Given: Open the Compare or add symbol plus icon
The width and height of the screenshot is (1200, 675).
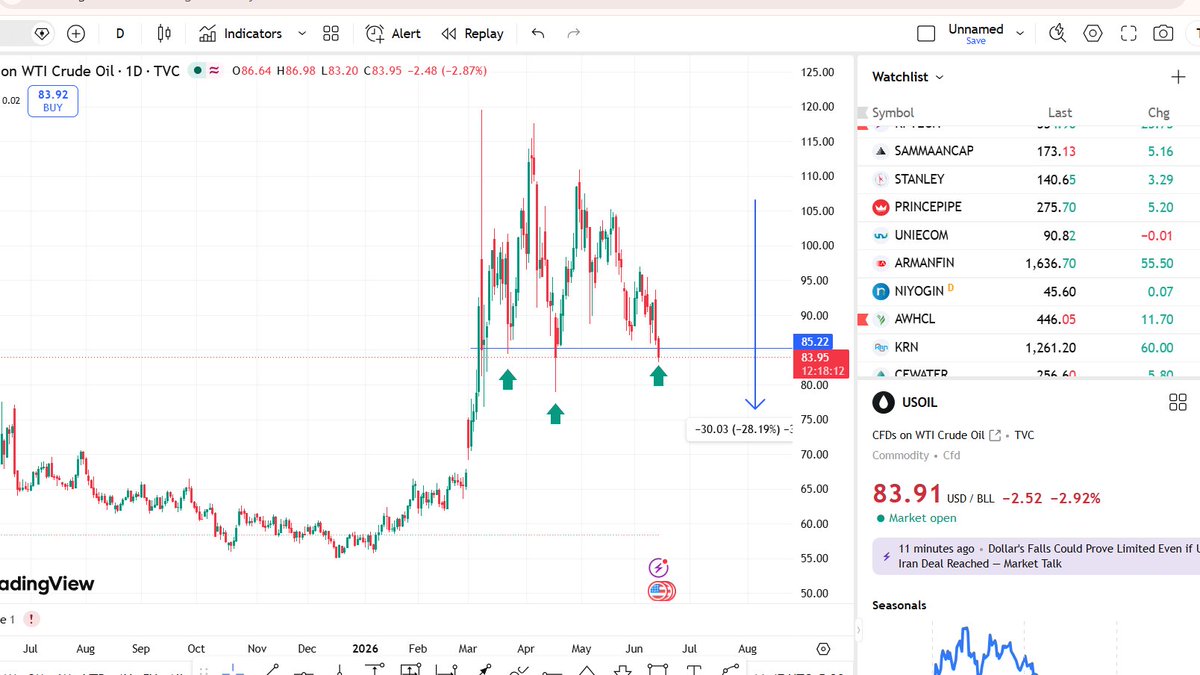Looking at the screenshot, I should pyautogui.click(x=76, y=33).
